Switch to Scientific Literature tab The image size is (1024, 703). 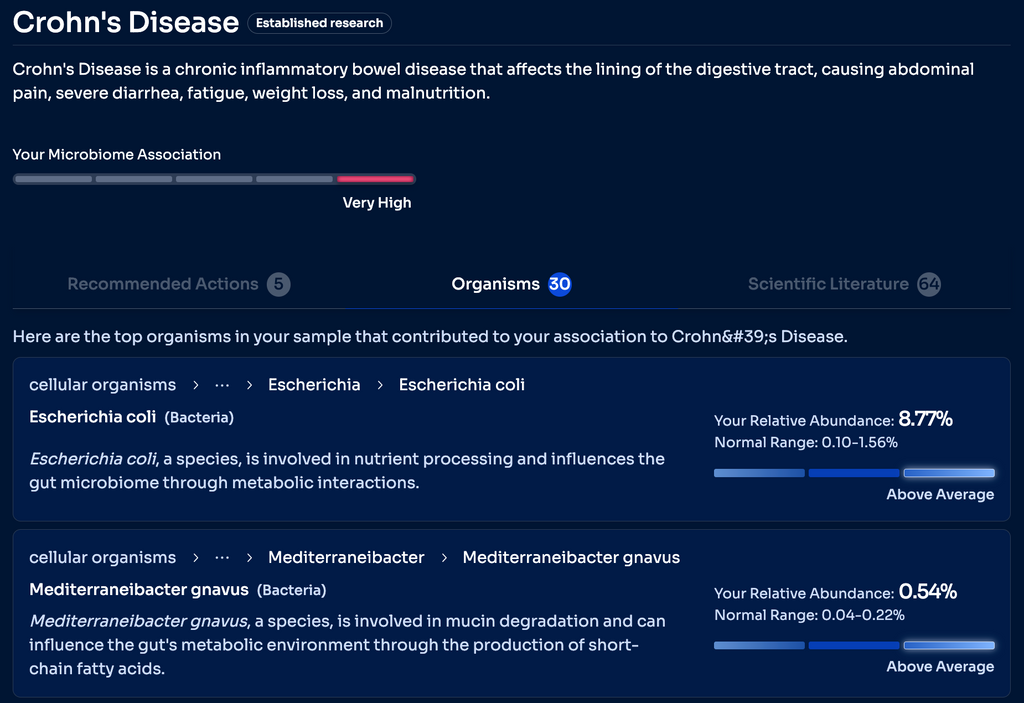point(828,284)
